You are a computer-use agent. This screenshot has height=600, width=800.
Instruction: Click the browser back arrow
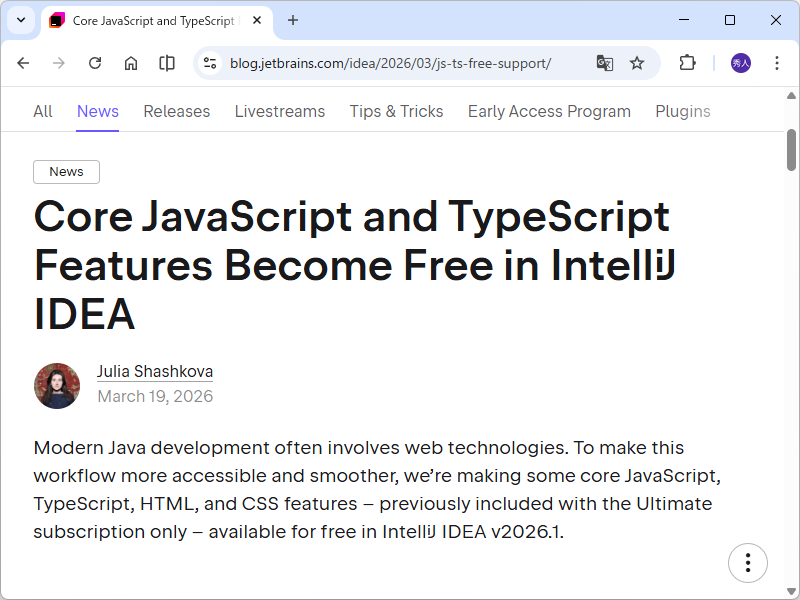[x=23, y=63]
